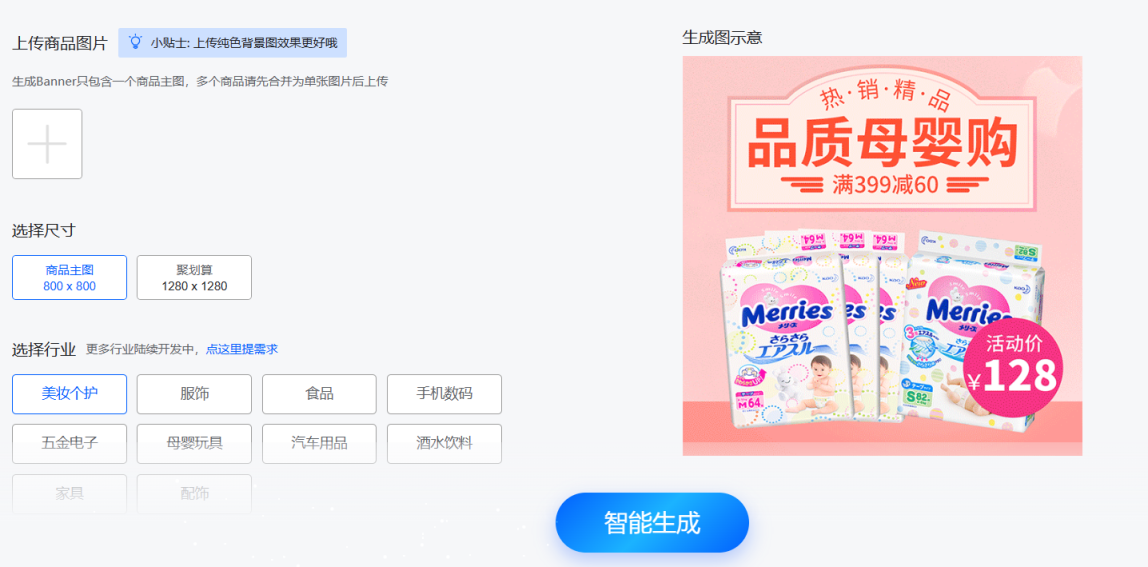
Task: Select the 商品主图 800 x 800 size
Action: coord(70,278)
